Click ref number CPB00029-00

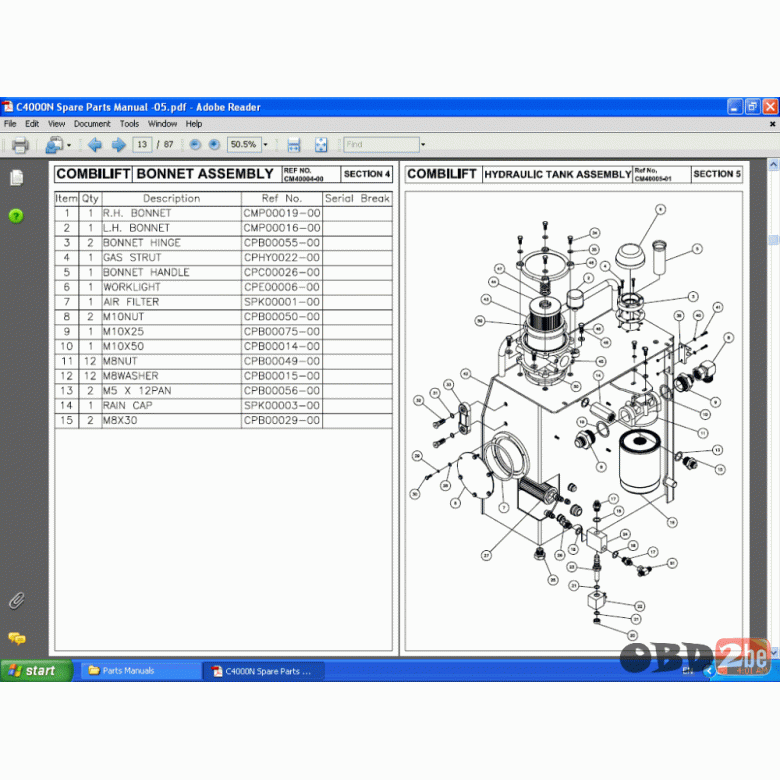pyautogui.click(x=282, y=420)
